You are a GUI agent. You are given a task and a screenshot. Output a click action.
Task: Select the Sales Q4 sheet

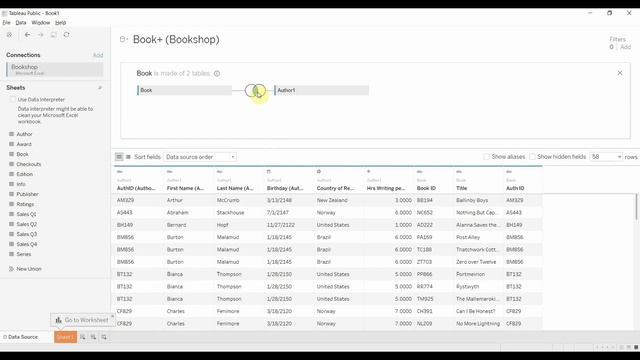(27, 244)
